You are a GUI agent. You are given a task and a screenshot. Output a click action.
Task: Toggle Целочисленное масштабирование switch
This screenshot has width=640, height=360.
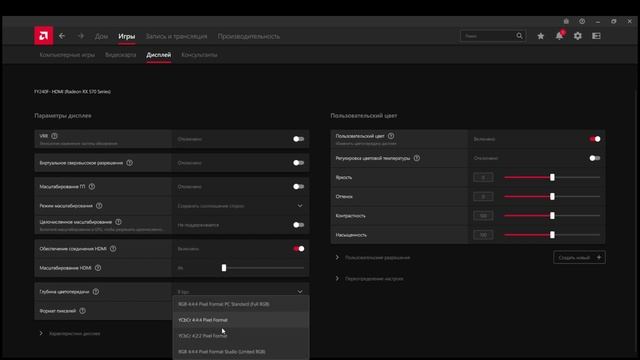(x=298, y=225)
